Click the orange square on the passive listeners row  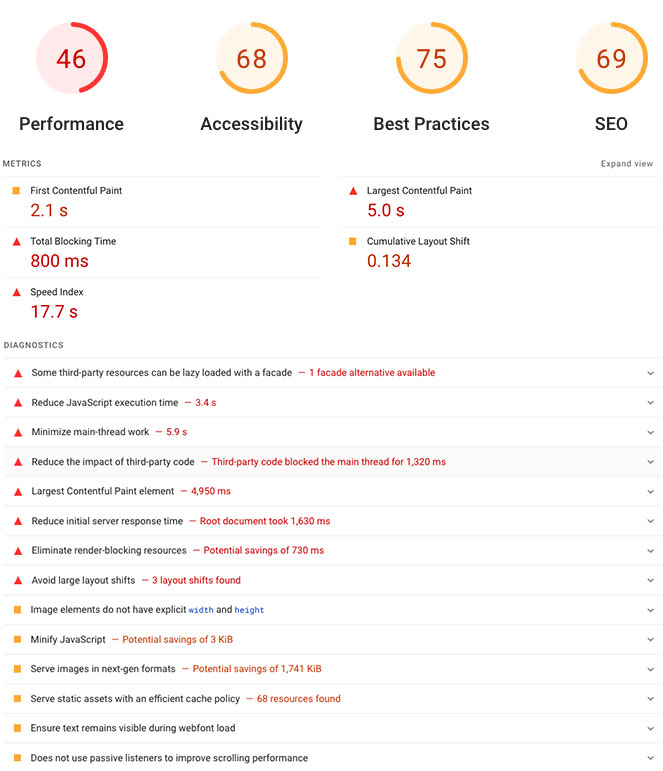(17, 758)
